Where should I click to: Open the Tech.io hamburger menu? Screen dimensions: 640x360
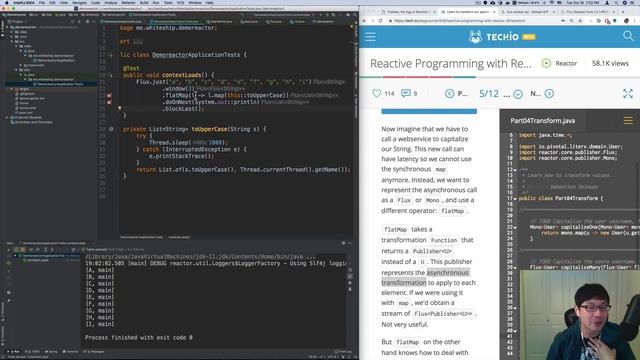coord(370,37)
